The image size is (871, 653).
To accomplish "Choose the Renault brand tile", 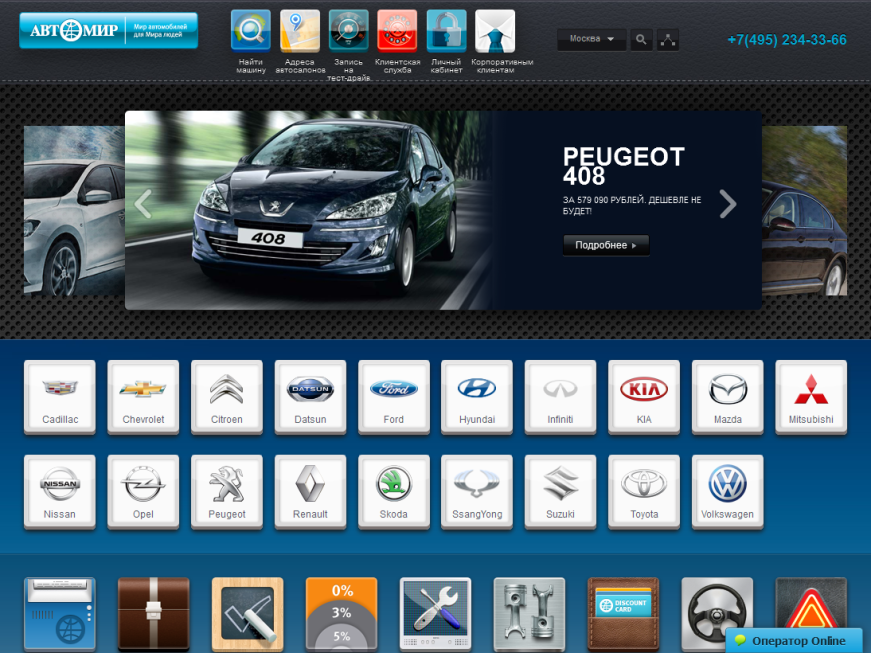I will point(311,491).
